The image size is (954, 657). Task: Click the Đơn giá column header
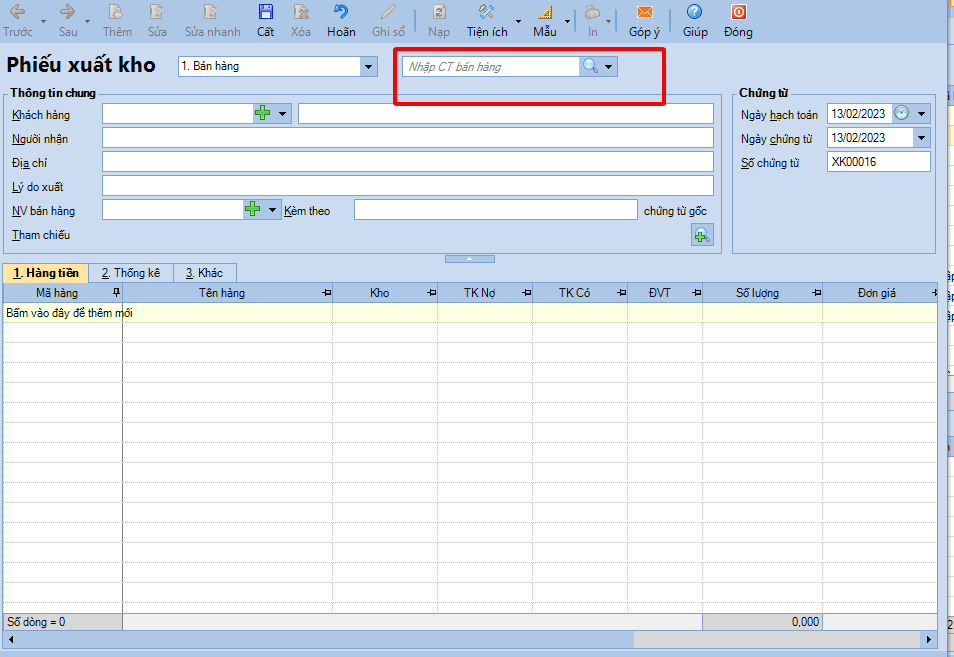pyautogui.click(x=877, y=293)
